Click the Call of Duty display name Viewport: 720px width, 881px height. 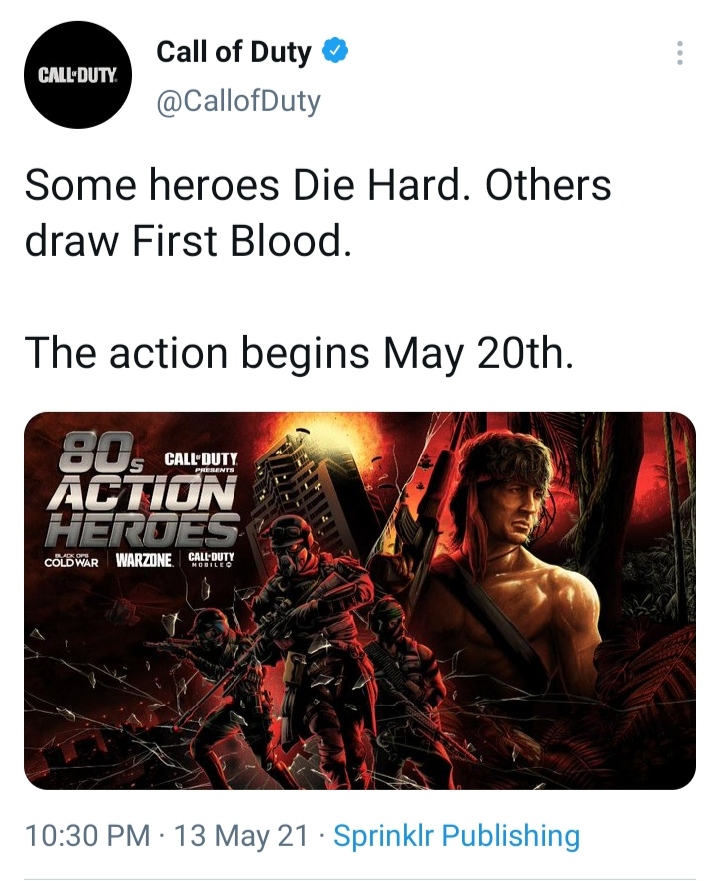click(x=234, y=53)
